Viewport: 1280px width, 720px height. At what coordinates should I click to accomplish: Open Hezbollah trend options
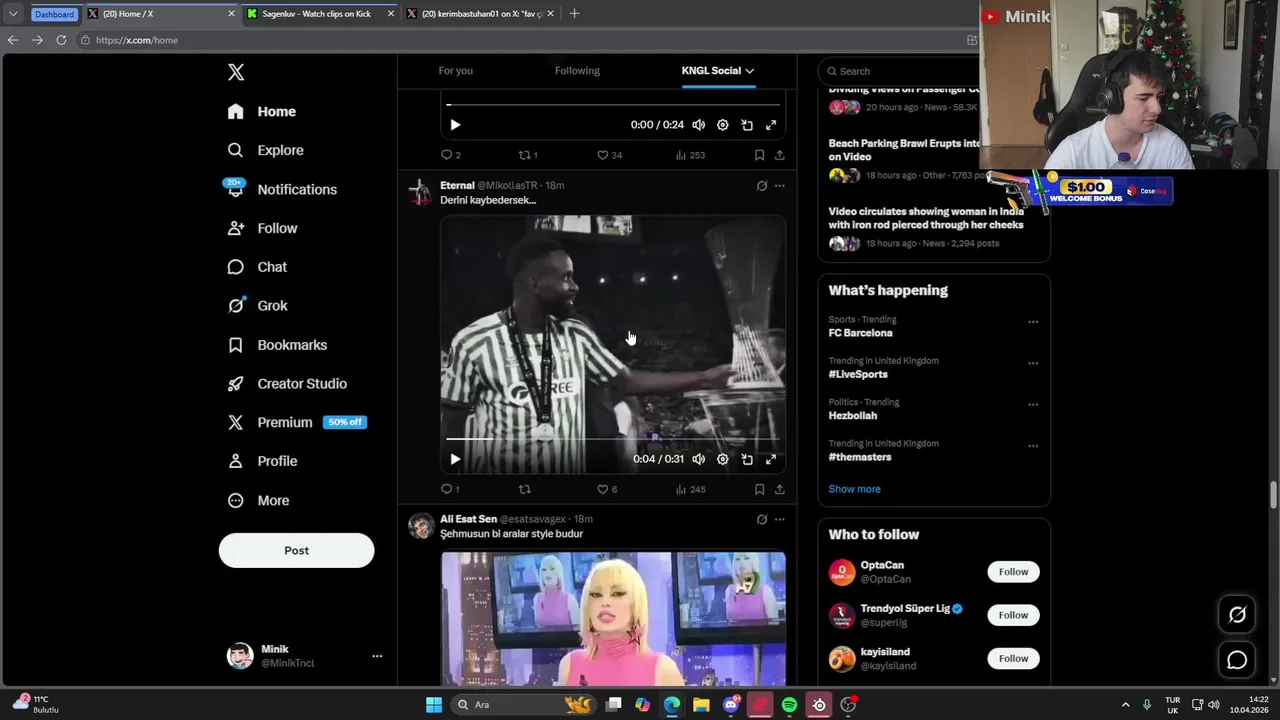coord(1033,405)
